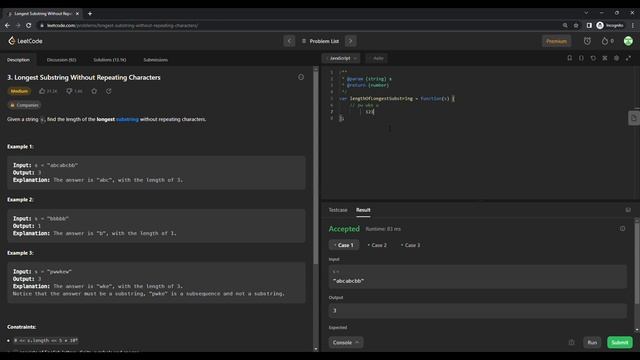The height and width of the screenshot is (360, 640).
Task: Open a new browser tab
Action: pyautogui.click(x=90, y=13)
